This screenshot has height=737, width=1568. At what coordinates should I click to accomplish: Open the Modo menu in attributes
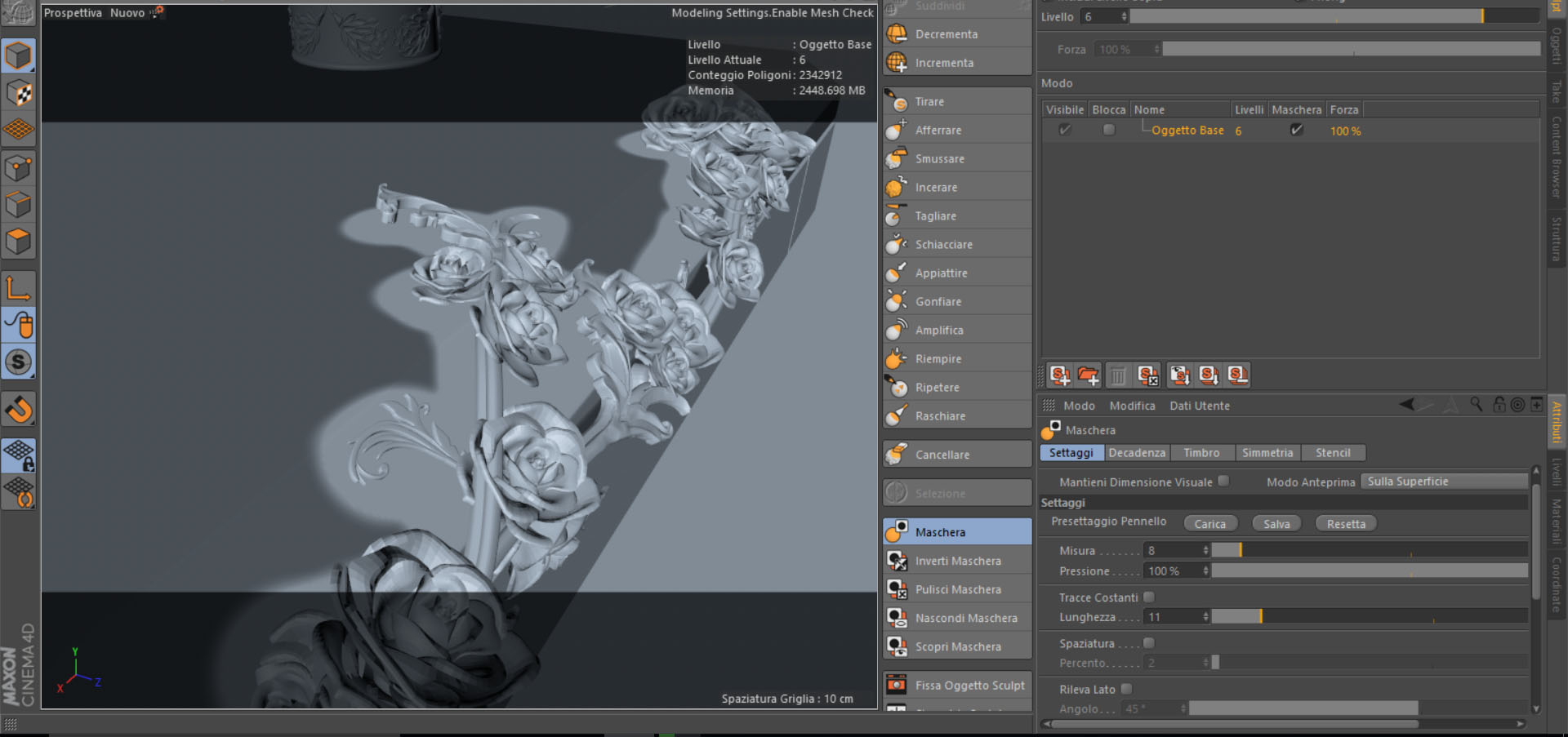[1079, 406]
